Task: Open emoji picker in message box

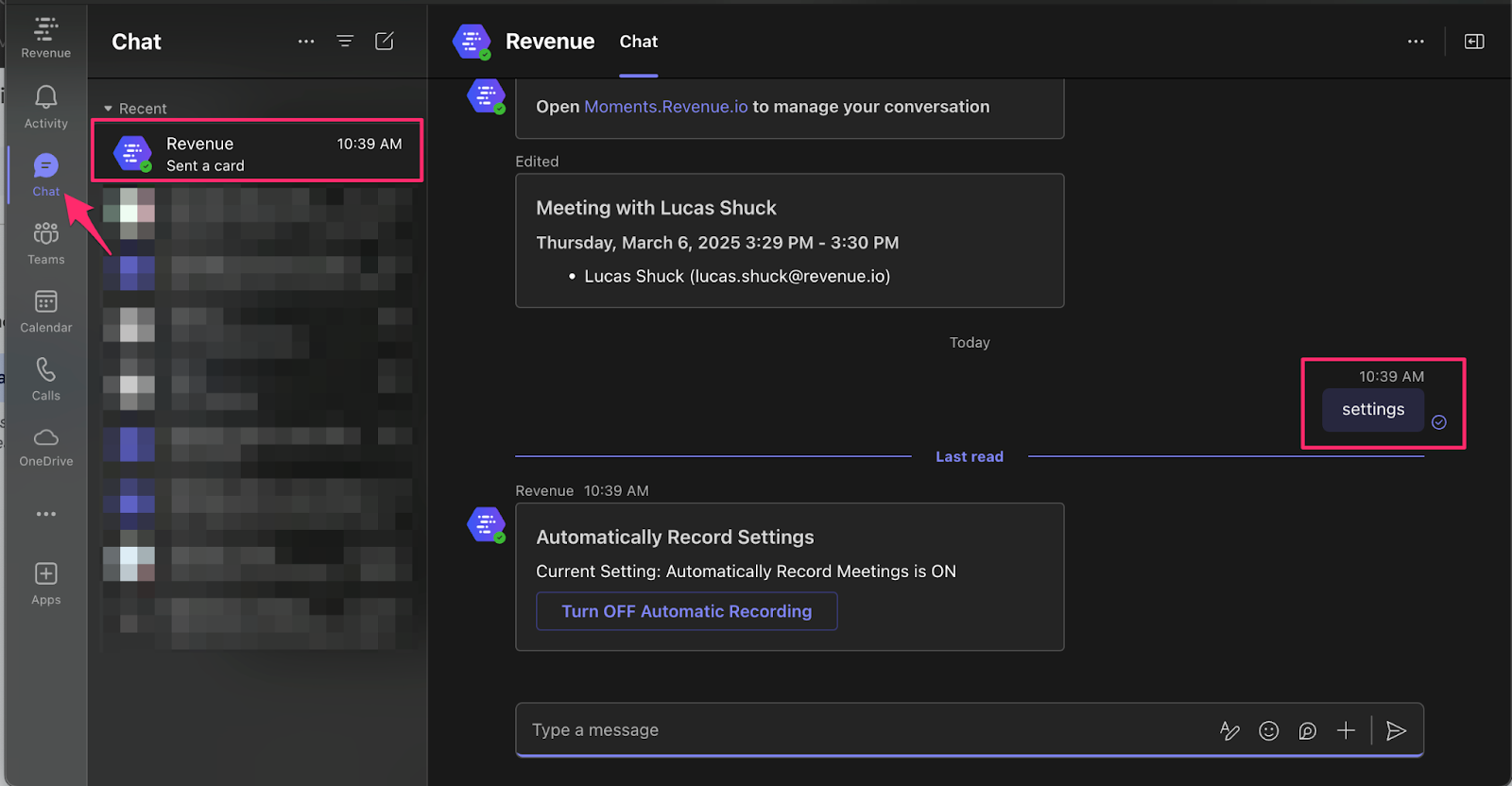Action: (1268, 730)
